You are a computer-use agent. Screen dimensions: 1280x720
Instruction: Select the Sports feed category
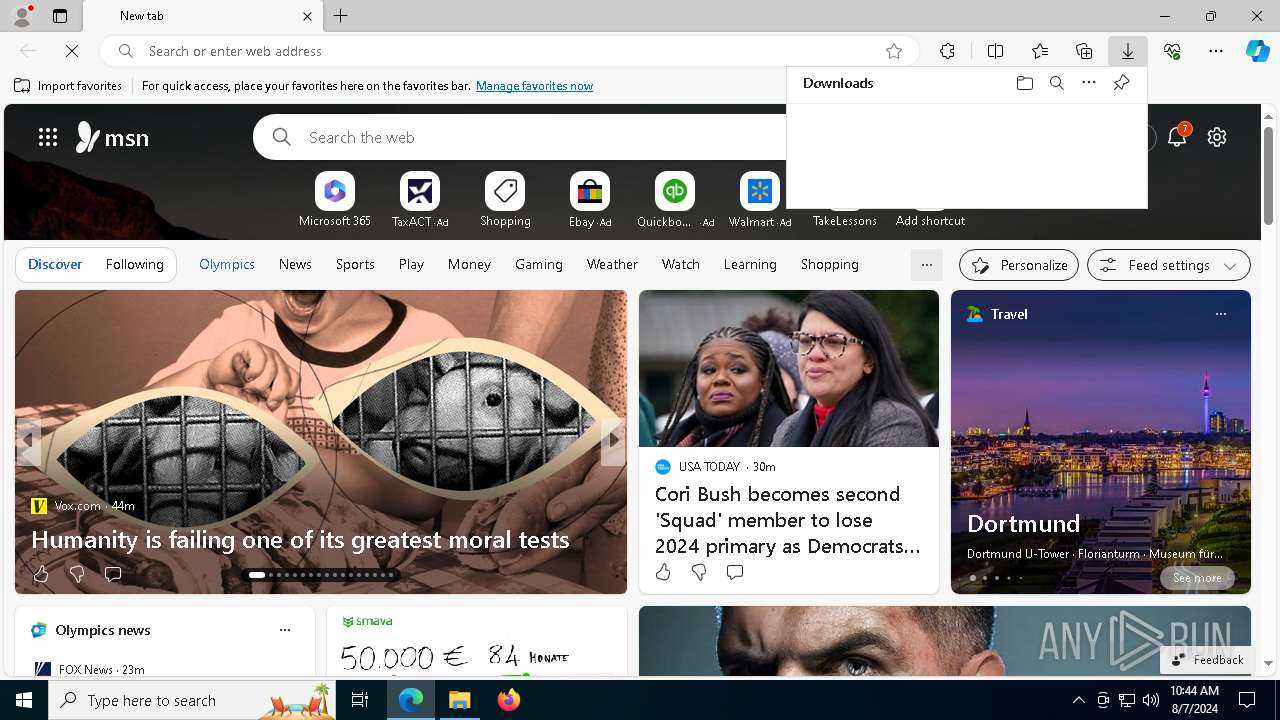click(x=355, y=264)
